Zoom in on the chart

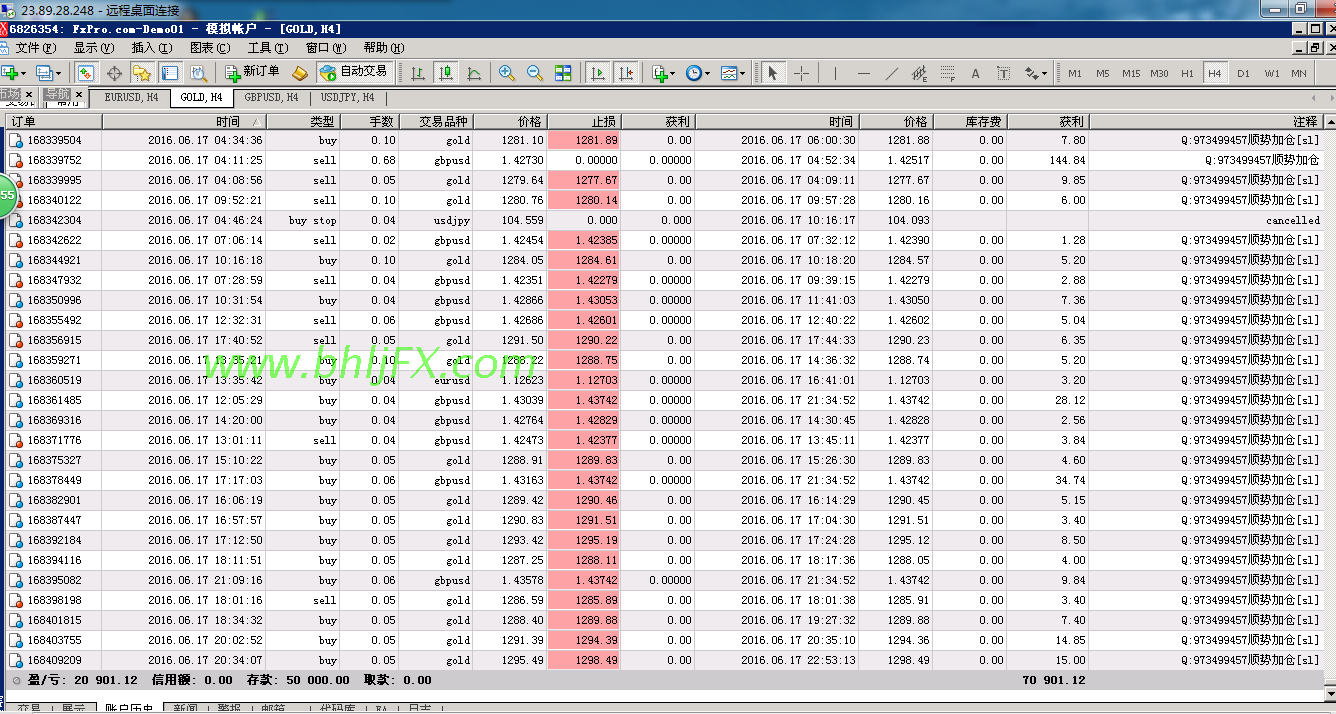(507, 73)
